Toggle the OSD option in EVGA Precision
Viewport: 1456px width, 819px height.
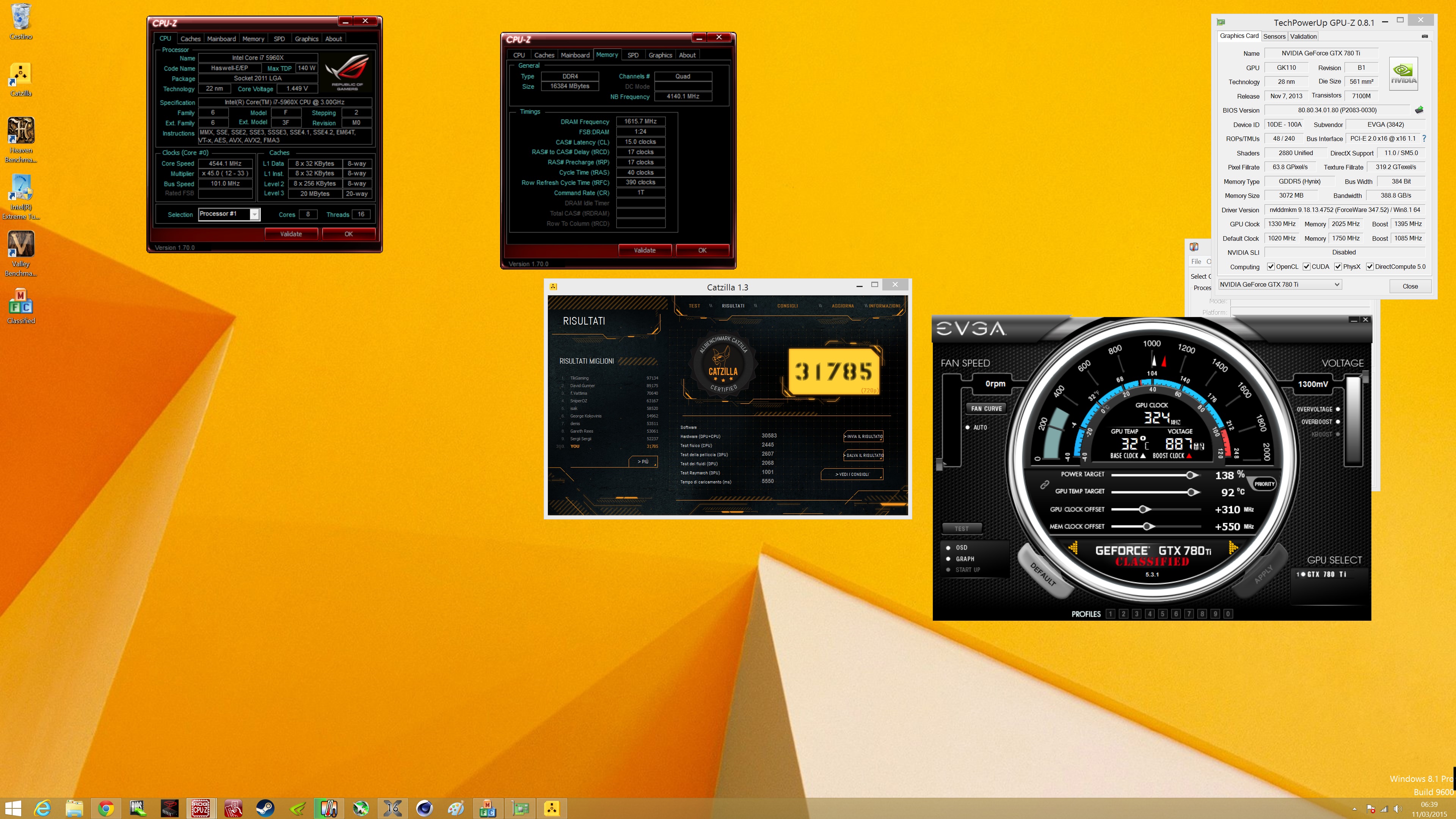pos(948,548)
